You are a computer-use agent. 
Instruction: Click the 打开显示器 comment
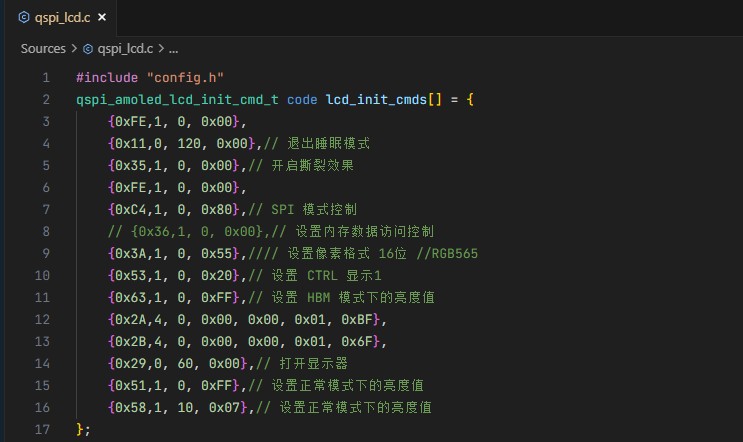click(314, 363)
